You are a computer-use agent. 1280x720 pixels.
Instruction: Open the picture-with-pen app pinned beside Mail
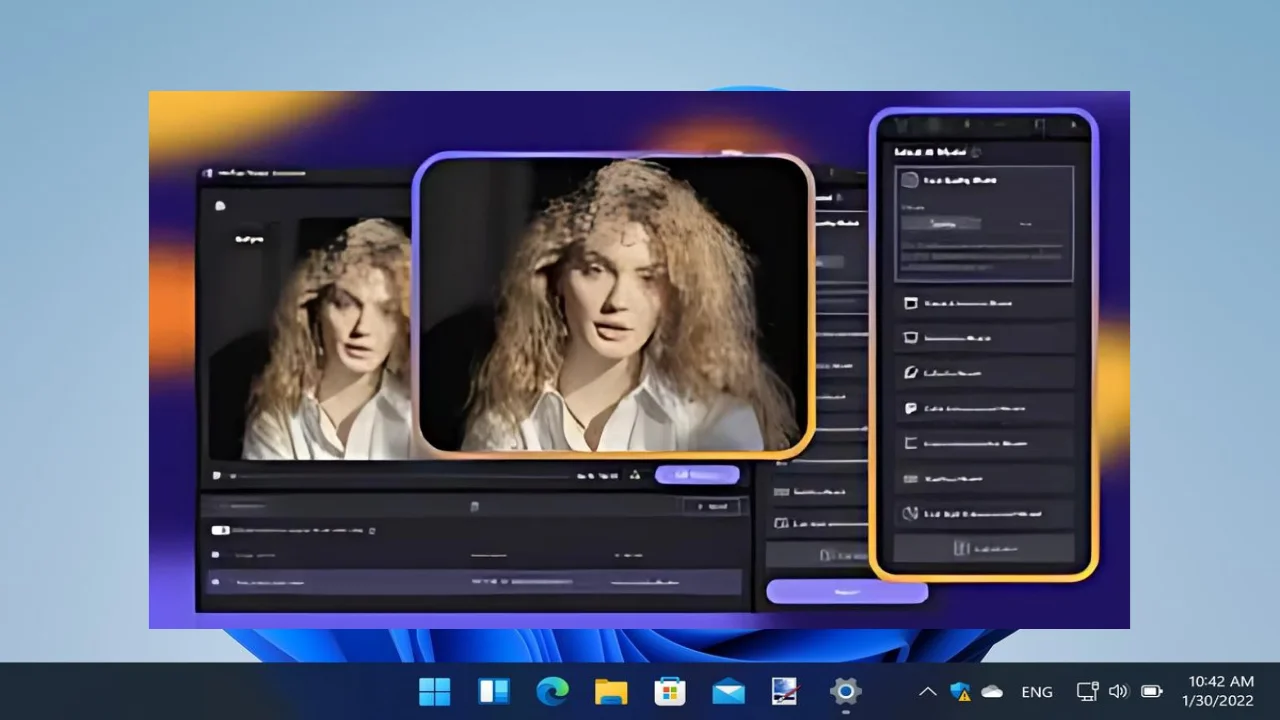(x=786, y=691)
